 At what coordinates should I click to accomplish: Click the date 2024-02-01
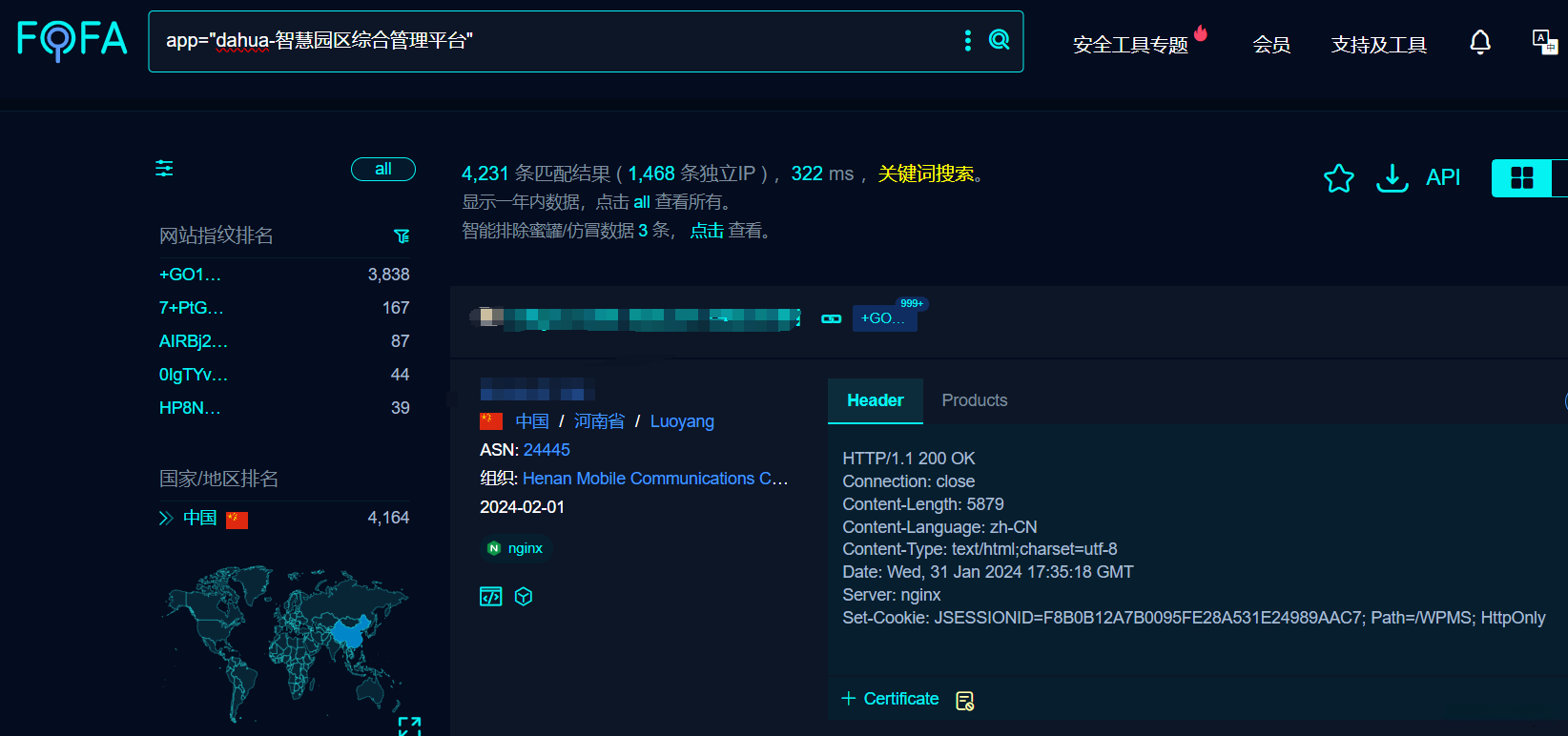pos(523,507)
